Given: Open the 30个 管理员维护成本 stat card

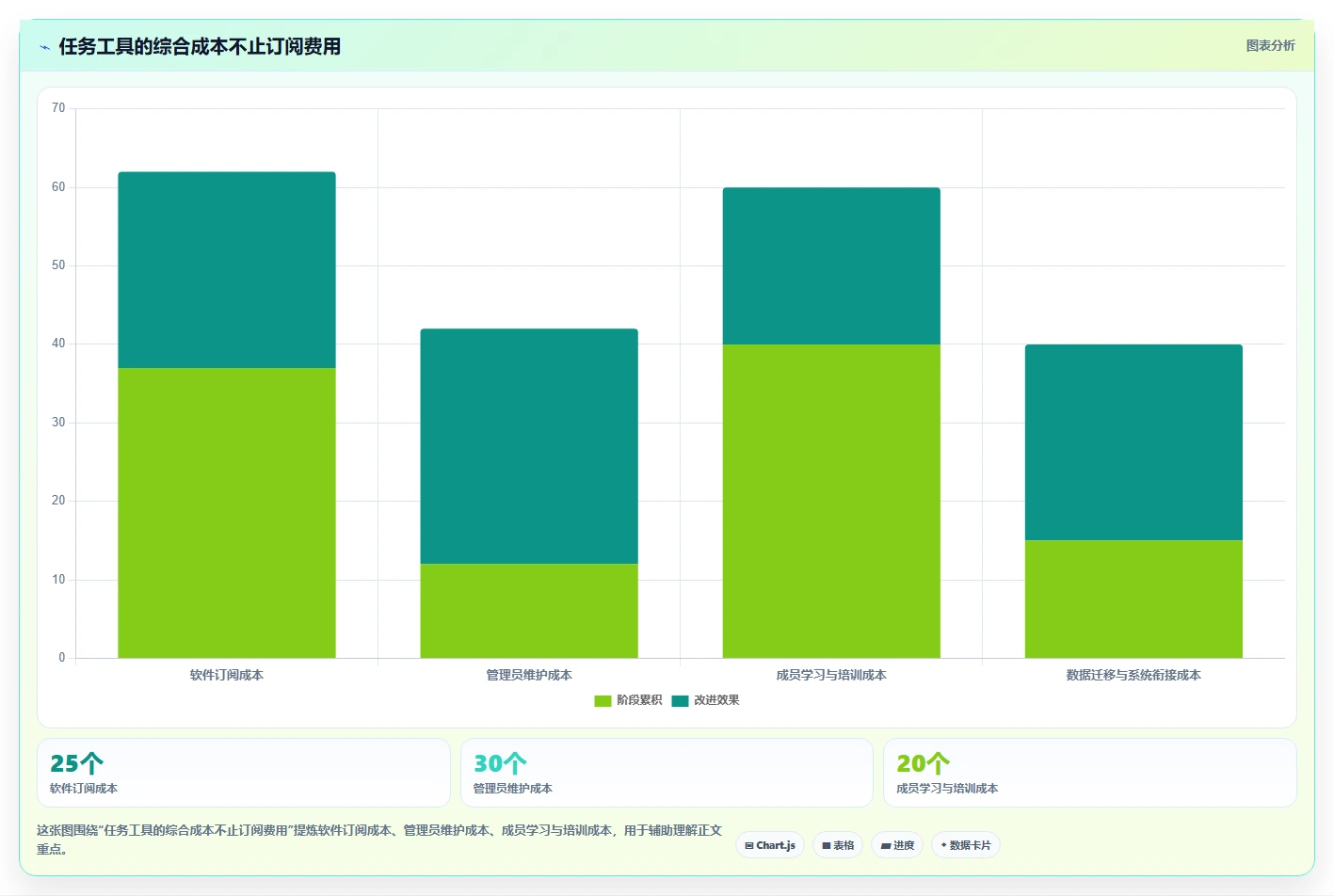Looking at the screenshot, I should (667, 773).
